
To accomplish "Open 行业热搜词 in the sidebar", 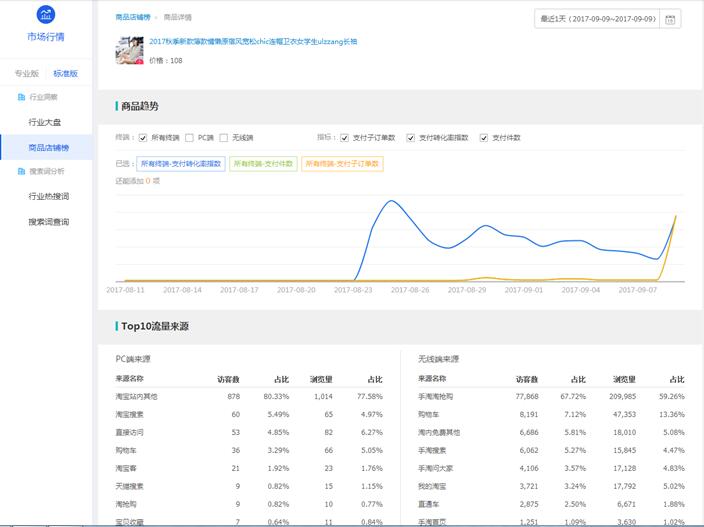I will [x=48, y=196].
